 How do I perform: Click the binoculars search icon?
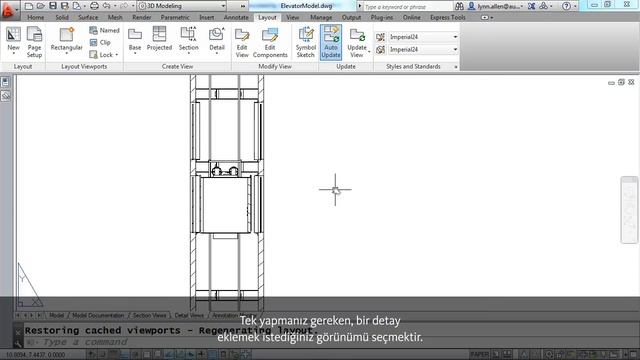click(459, 6)
